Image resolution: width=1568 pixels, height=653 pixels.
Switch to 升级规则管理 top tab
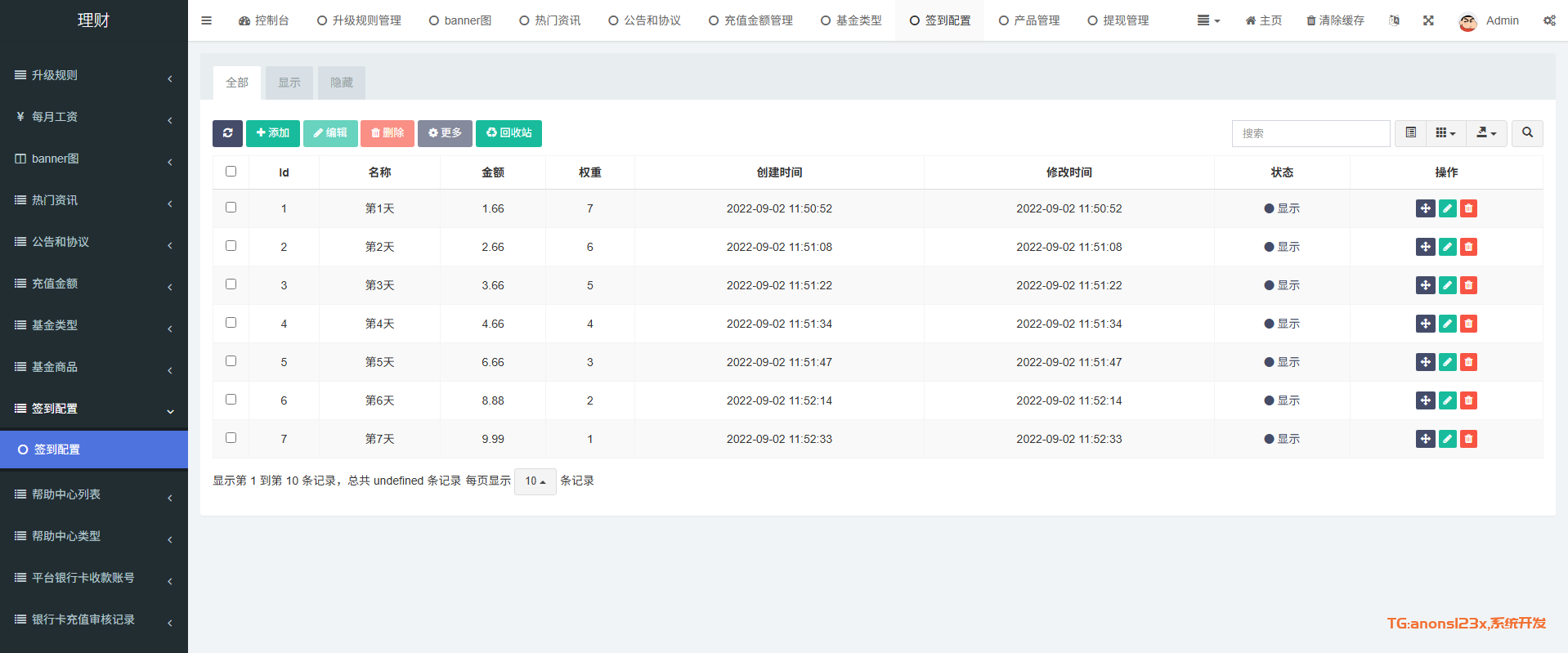click(x=359, y=20)
